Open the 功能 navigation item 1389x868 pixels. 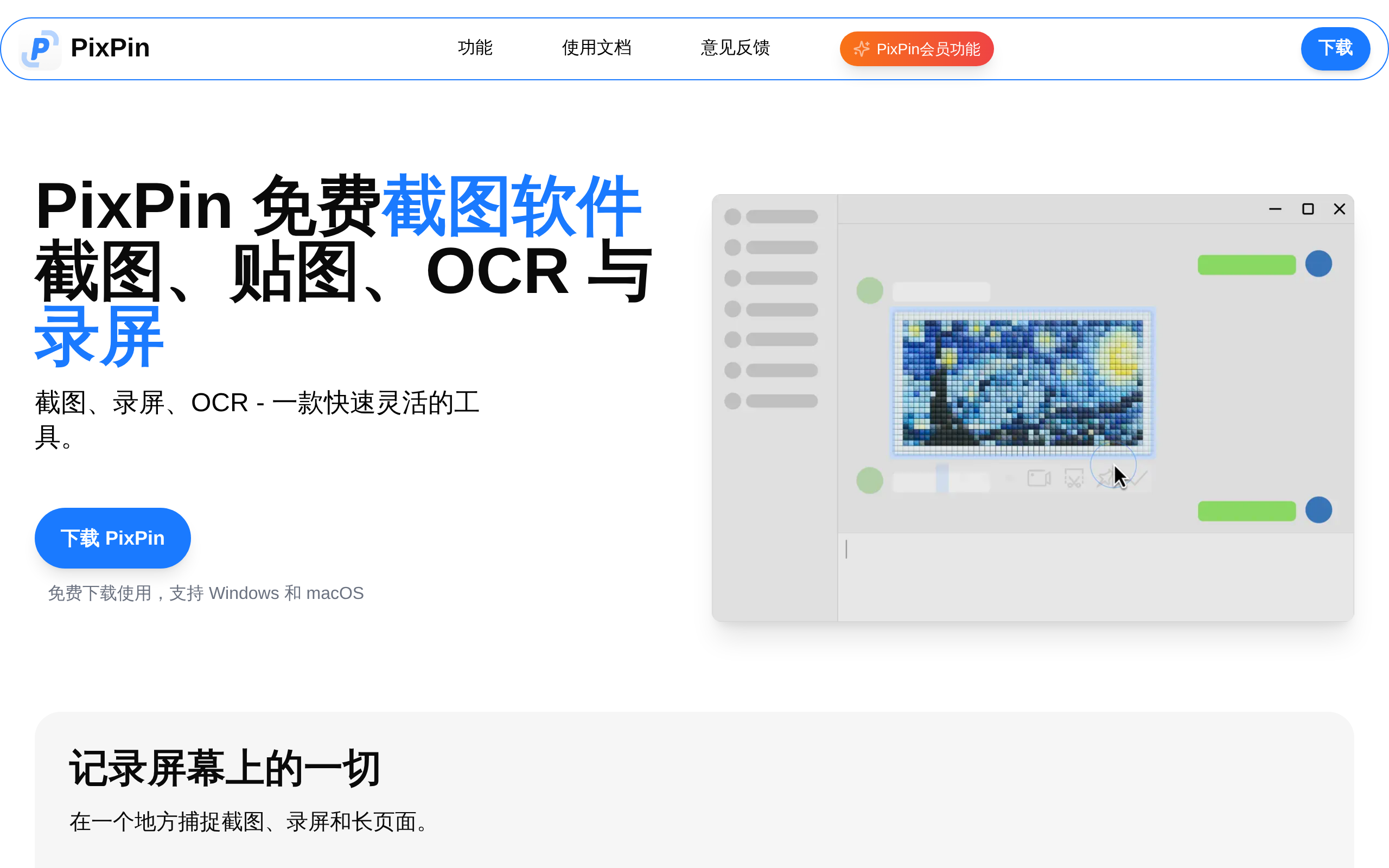[x=475, y=48]
